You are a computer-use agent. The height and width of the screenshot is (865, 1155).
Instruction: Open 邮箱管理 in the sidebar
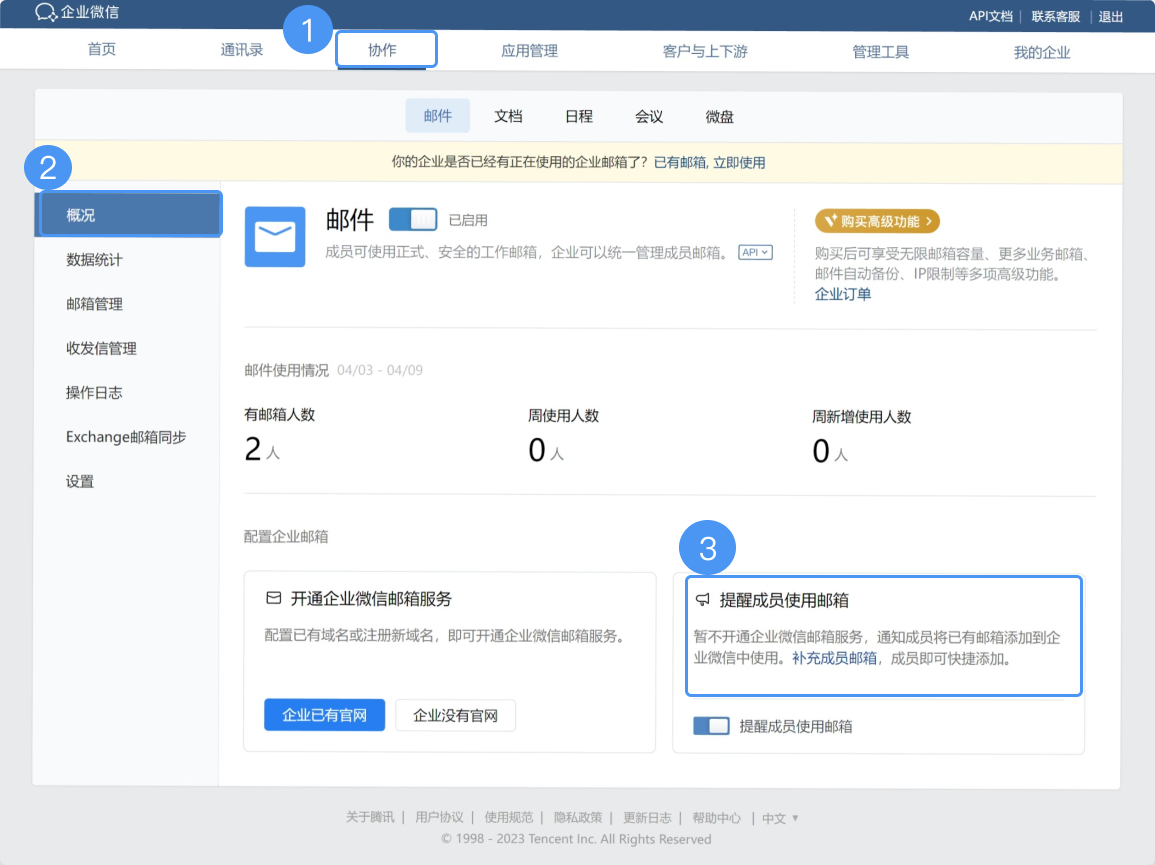(x=94, y=304)
